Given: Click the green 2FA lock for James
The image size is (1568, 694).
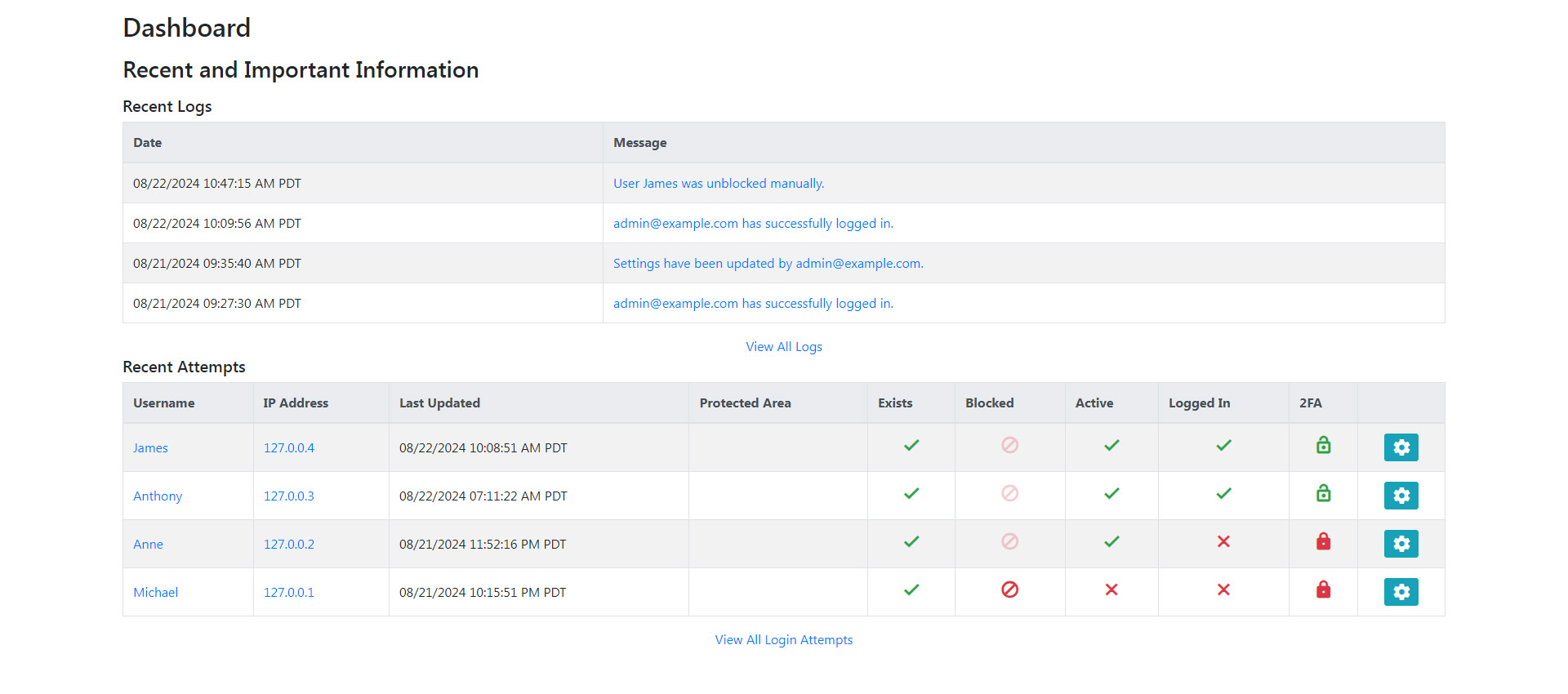Looking at the screenshot, I should pos(1323,445).
